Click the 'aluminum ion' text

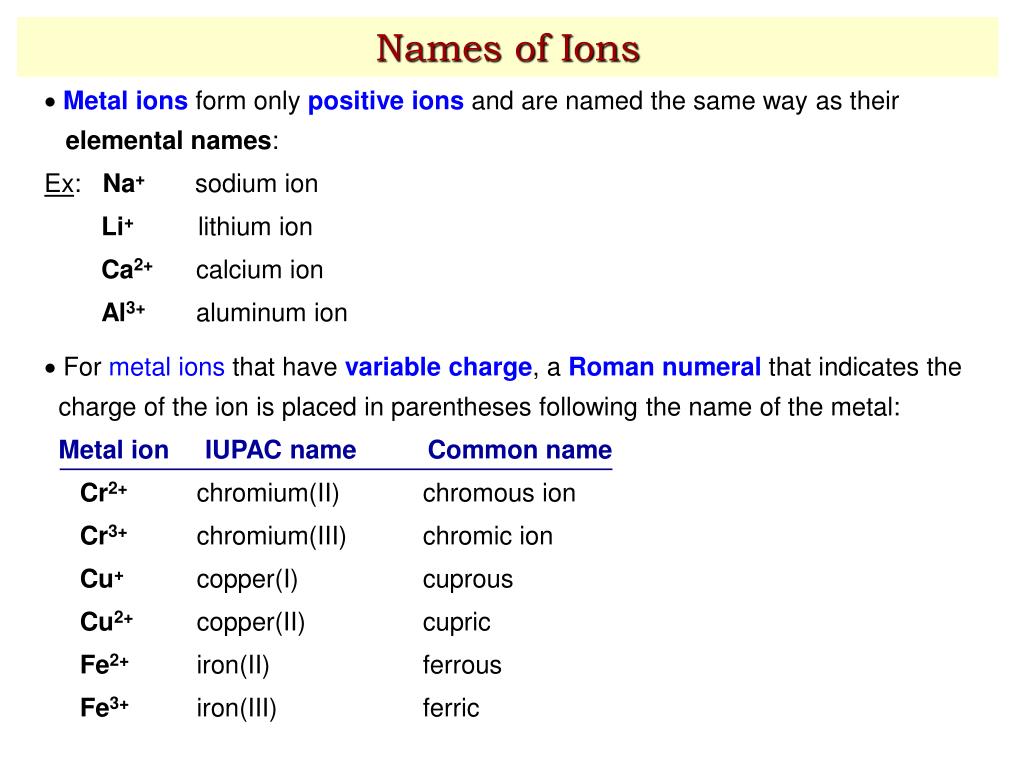click(x=272, y=313)
